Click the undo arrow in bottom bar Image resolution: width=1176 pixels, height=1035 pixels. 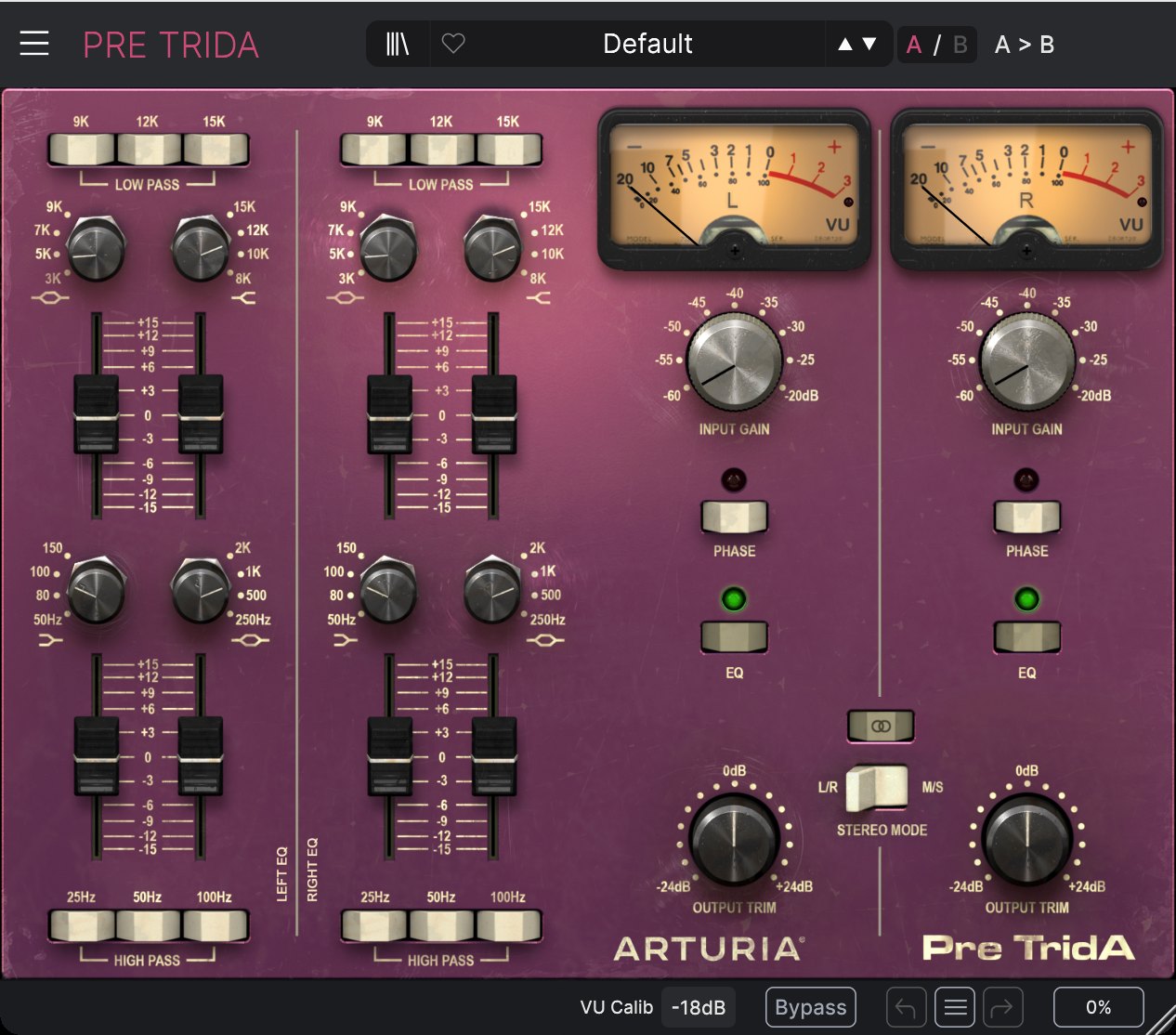(907, 1007)
